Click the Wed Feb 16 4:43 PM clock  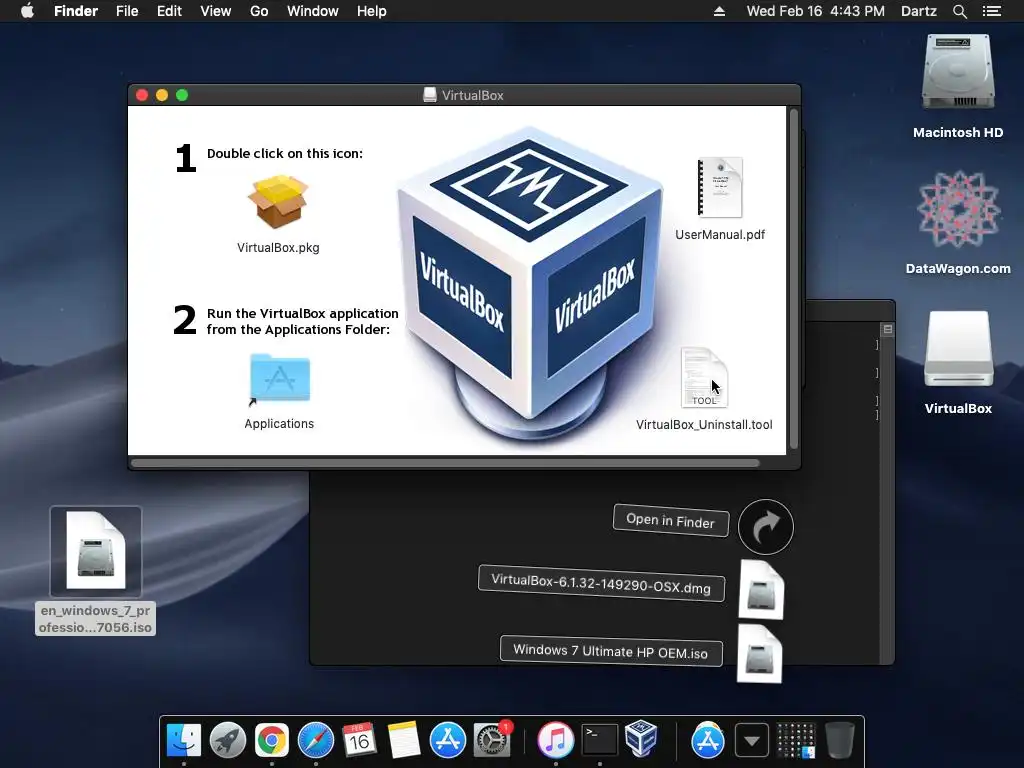tap(816, 11)
